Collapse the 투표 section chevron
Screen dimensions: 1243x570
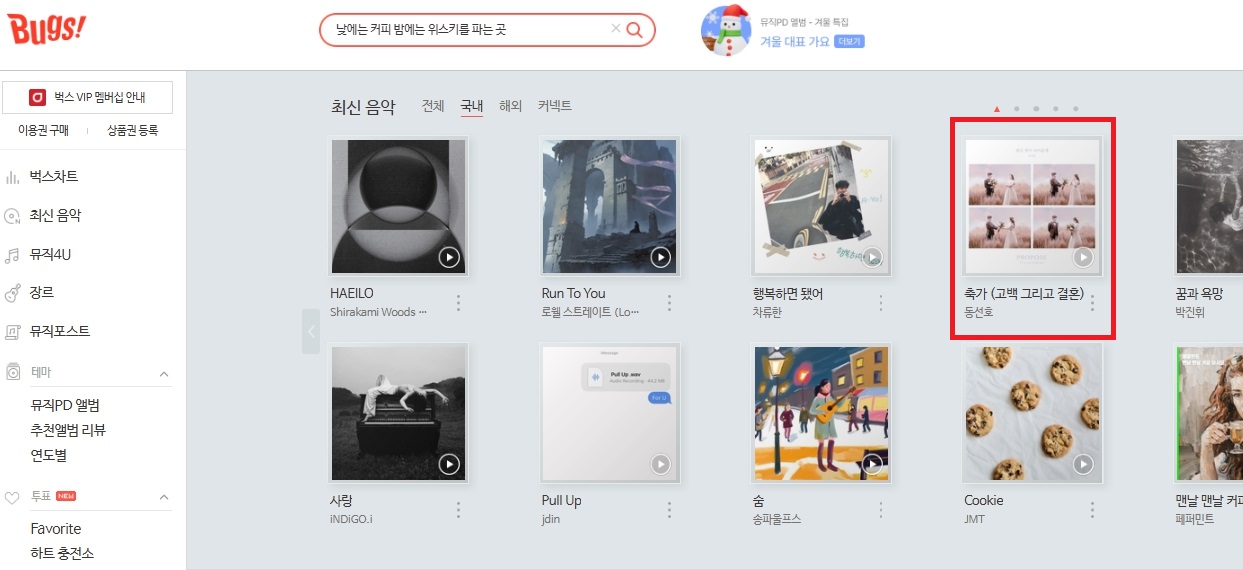pos(164,497)
